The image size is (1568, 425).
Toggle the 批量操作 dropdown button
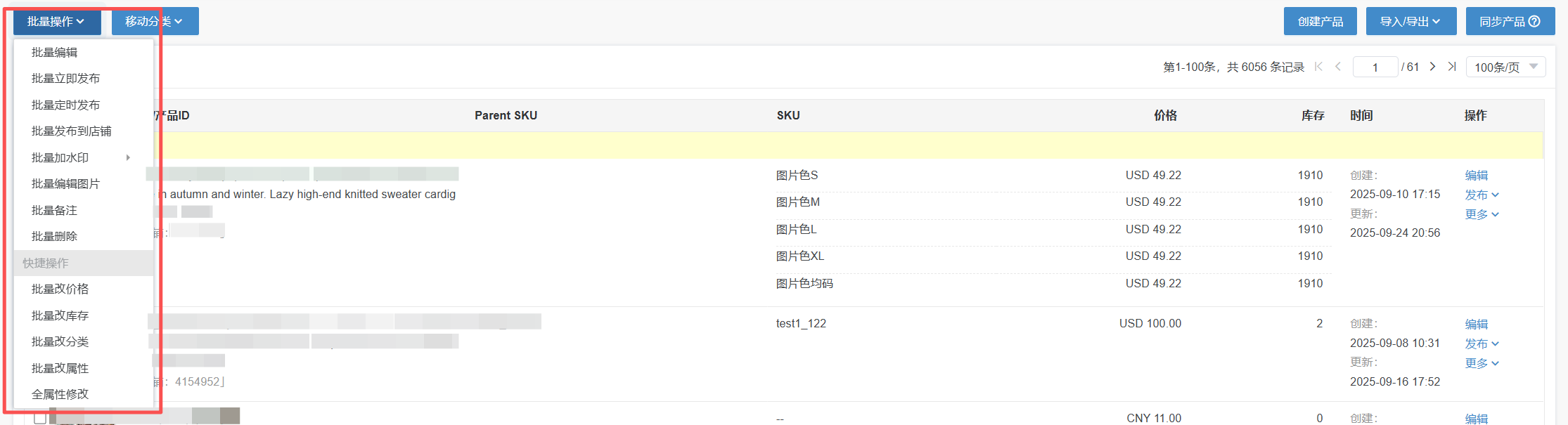click(56, 22)
